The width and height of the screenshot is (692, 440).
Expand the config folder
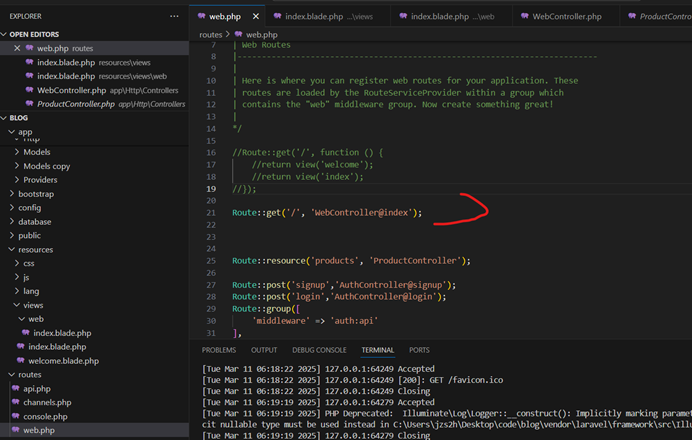tap(12, 207)
